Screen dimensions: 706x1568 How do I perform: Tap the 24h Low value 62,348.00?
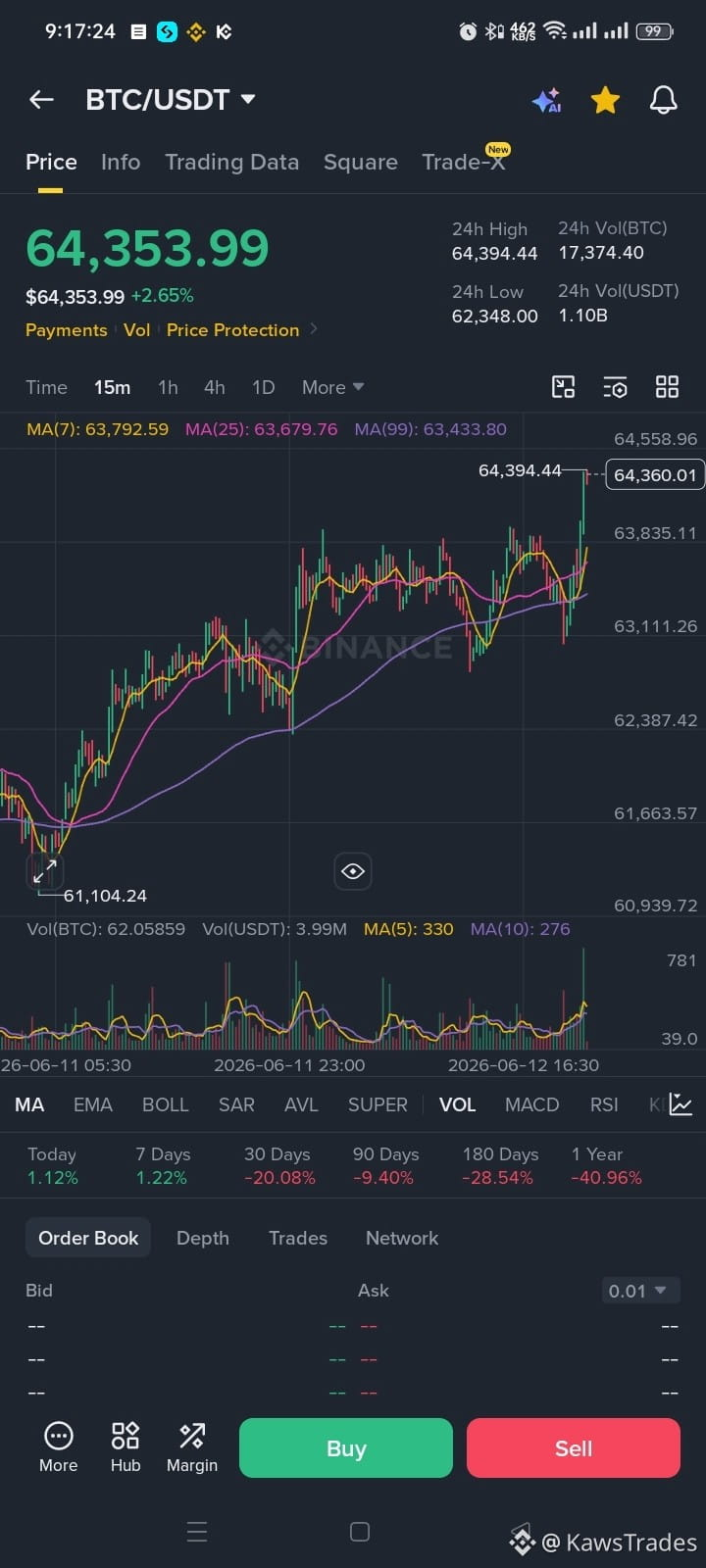tap(494, 316)
